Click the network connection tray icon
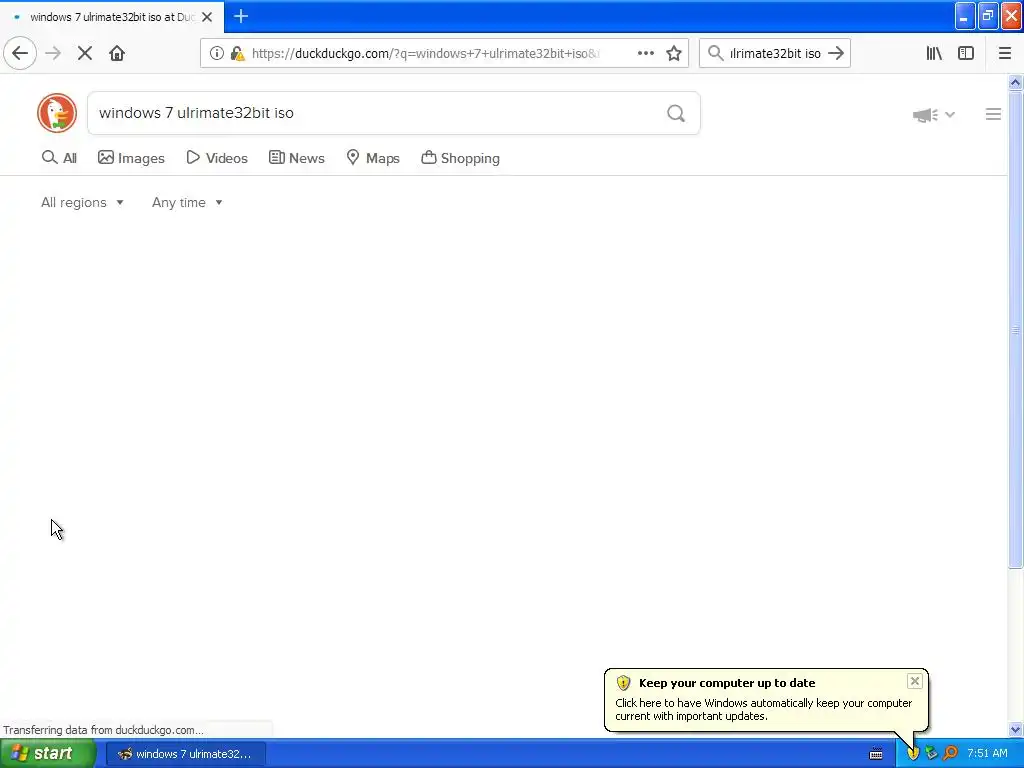1024x768 pixels. coord(931,754)
